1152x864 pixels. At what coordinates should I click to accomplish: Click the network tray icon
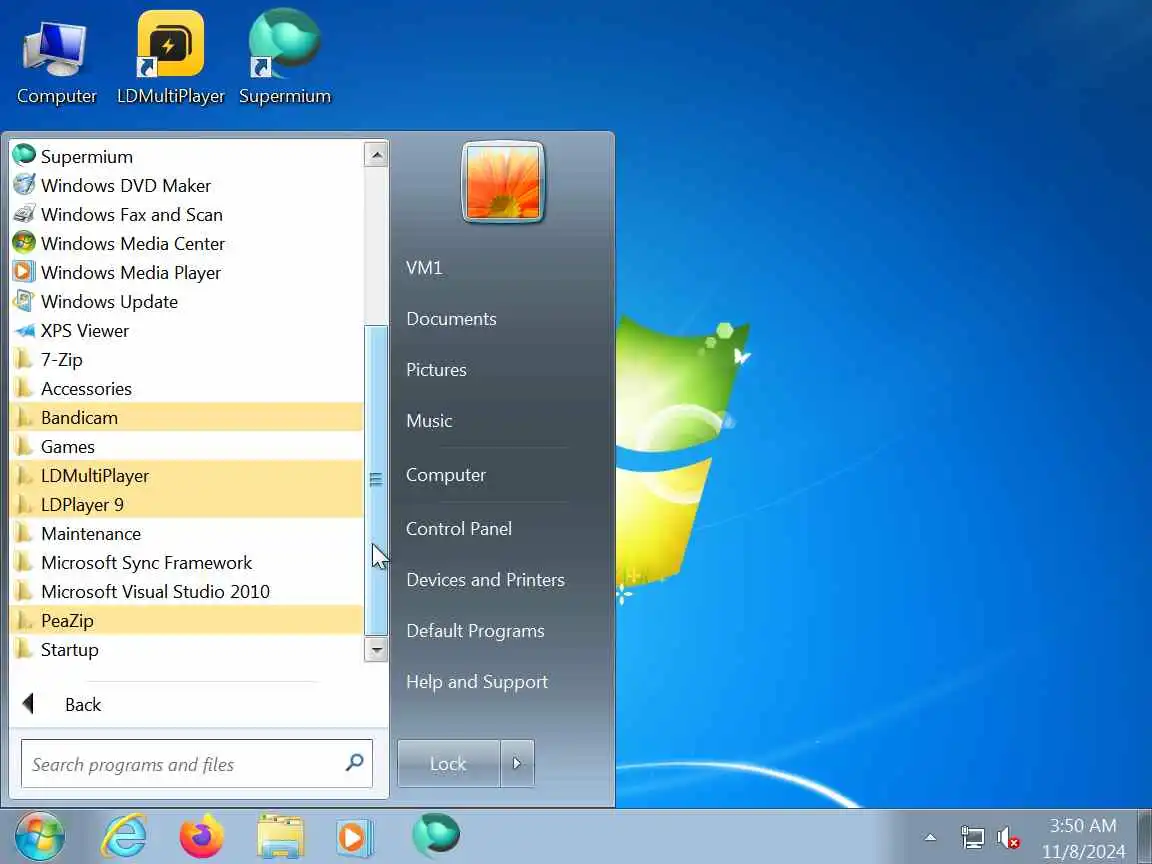(972, 838)
